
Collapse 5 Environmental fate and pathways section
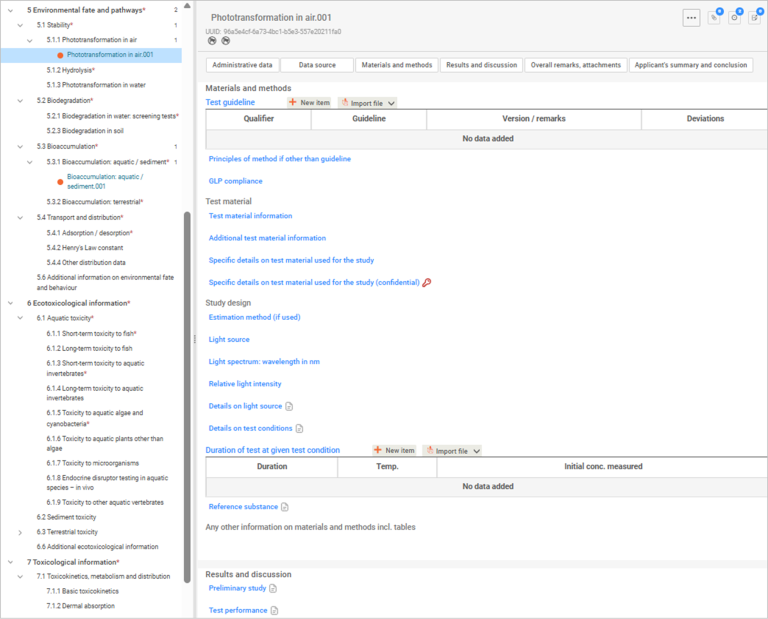(10, 10)
